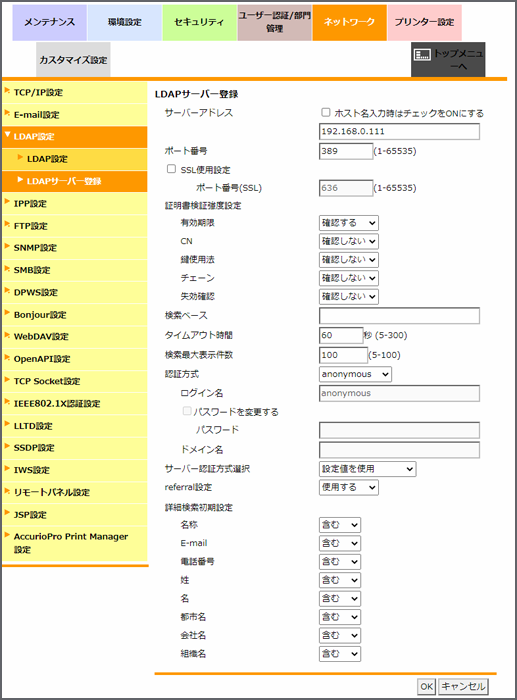Image resolution: width=517 pixels, height=700 pixels.
Task: Open the プリンター設定 tab
Action: (425, 22)
